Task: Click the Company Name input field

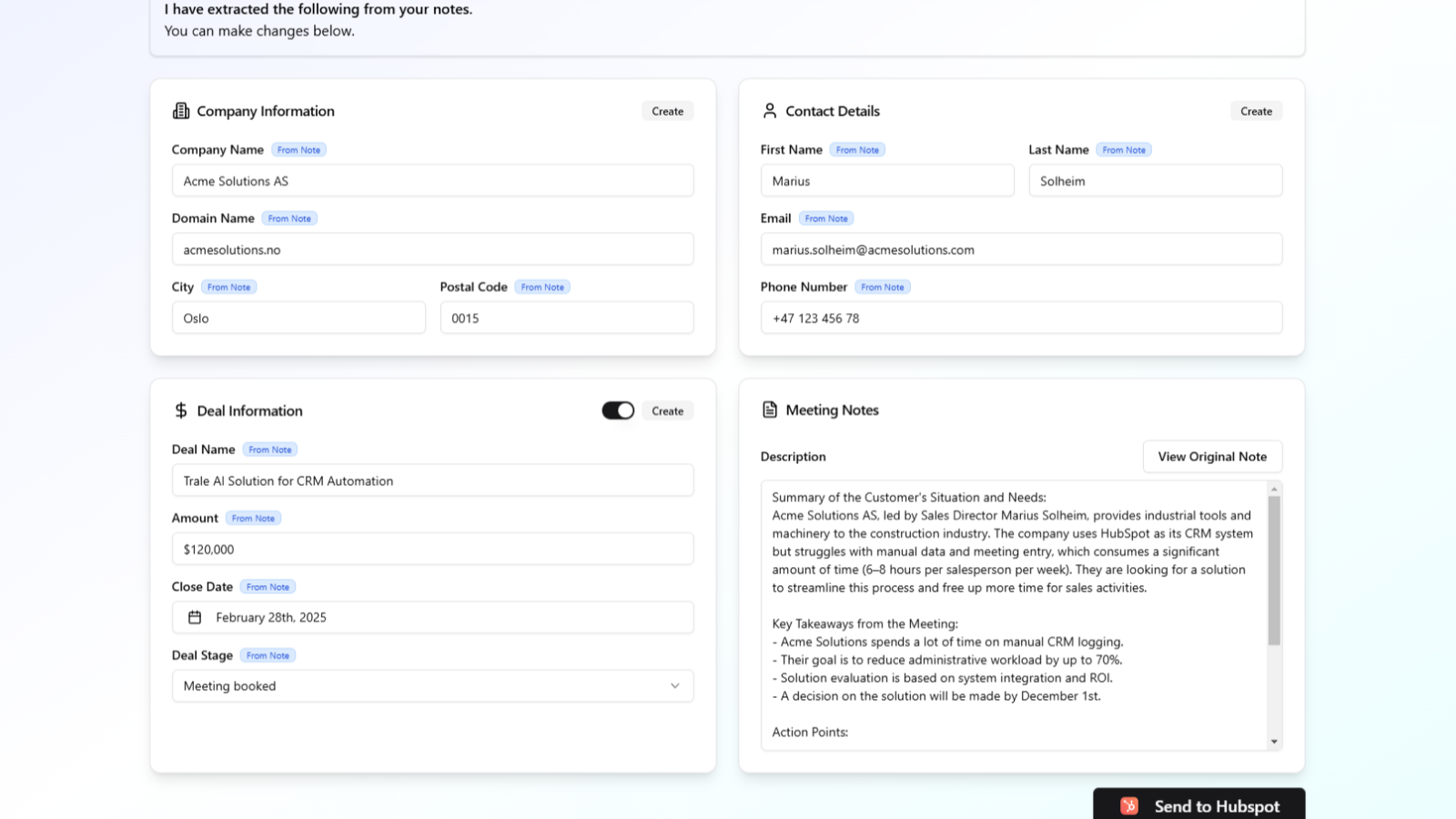Action: (x=432, y=181)
